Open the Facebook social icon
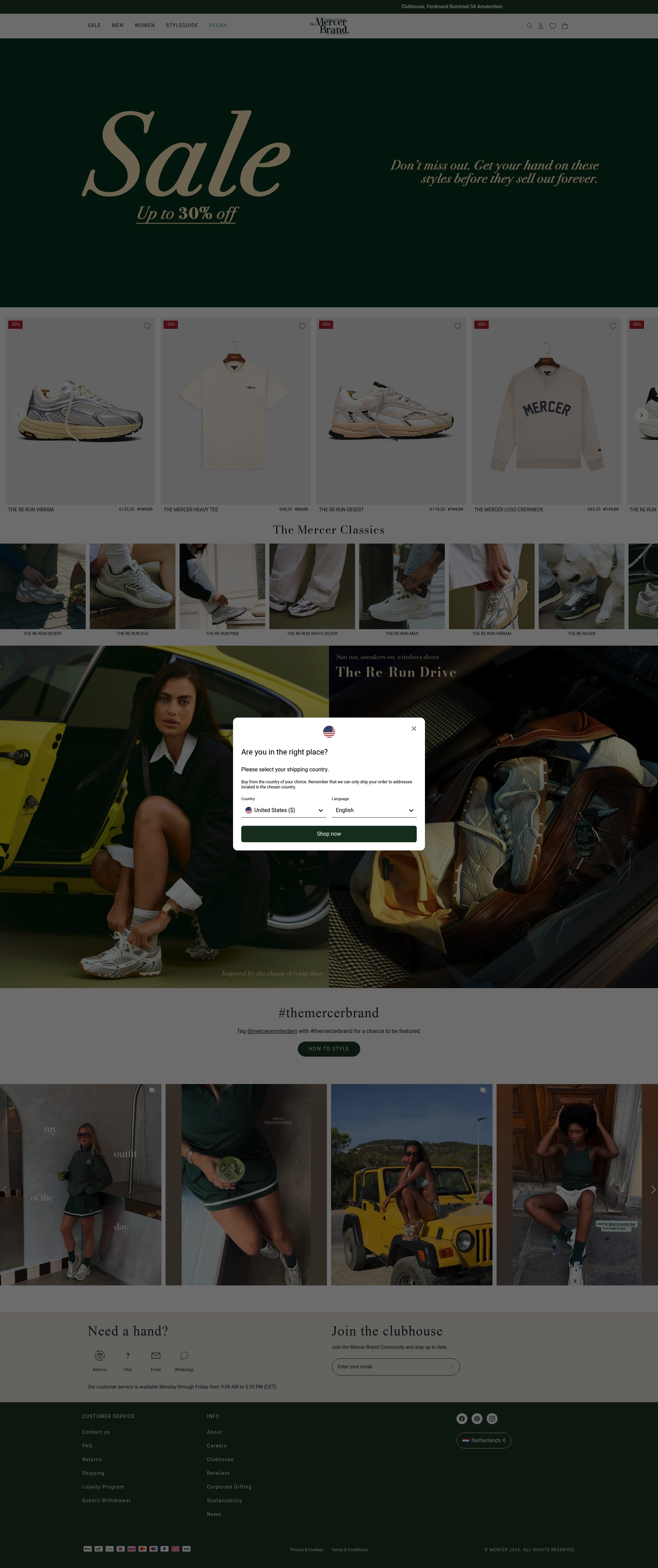This screenshot has height=1568, width=658. [462, 1419]
